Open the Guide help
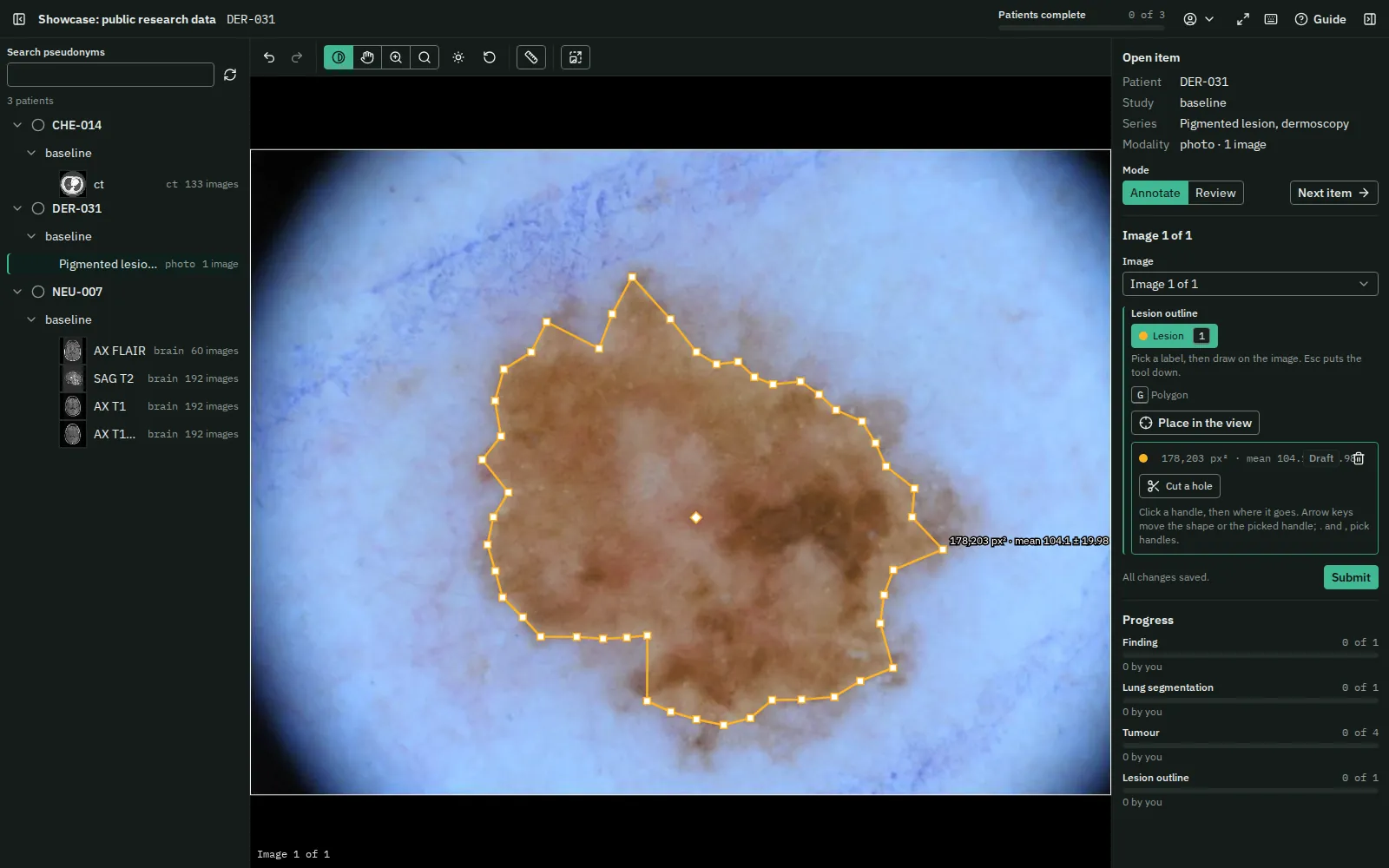The width and height of the screenshot is (1389, 868). coord(1320,19)
